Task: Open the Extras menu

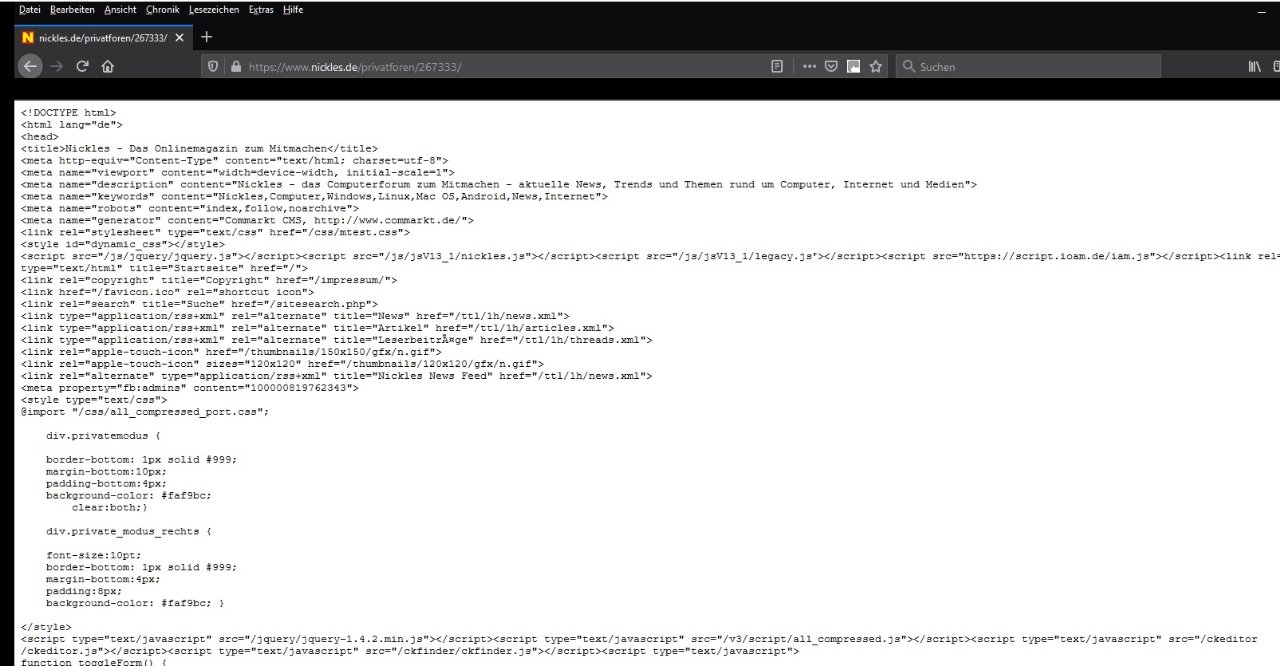Action: (x=262, y=9)
